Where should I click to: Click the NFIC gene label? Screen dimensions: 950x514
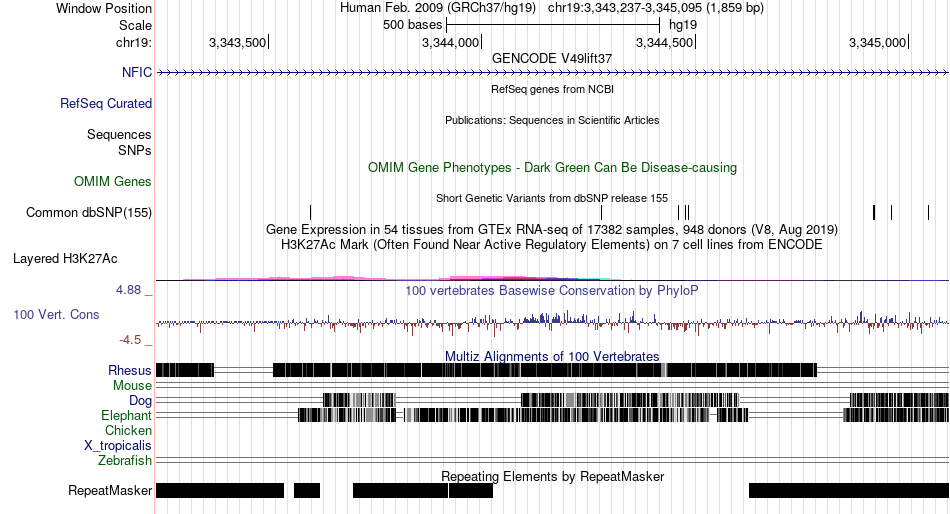pyautogui.click(x=136, y=72)
